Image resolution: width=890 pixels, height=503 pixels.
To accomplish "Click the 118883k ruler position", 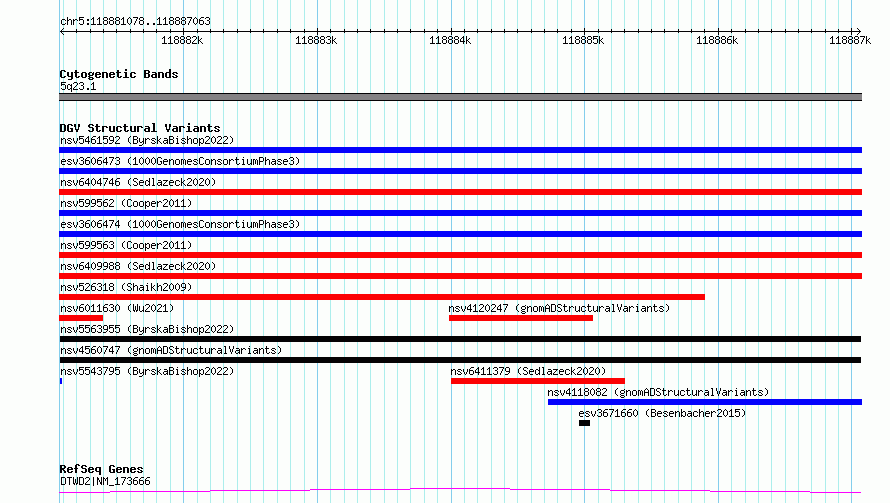I will (316, 40).
